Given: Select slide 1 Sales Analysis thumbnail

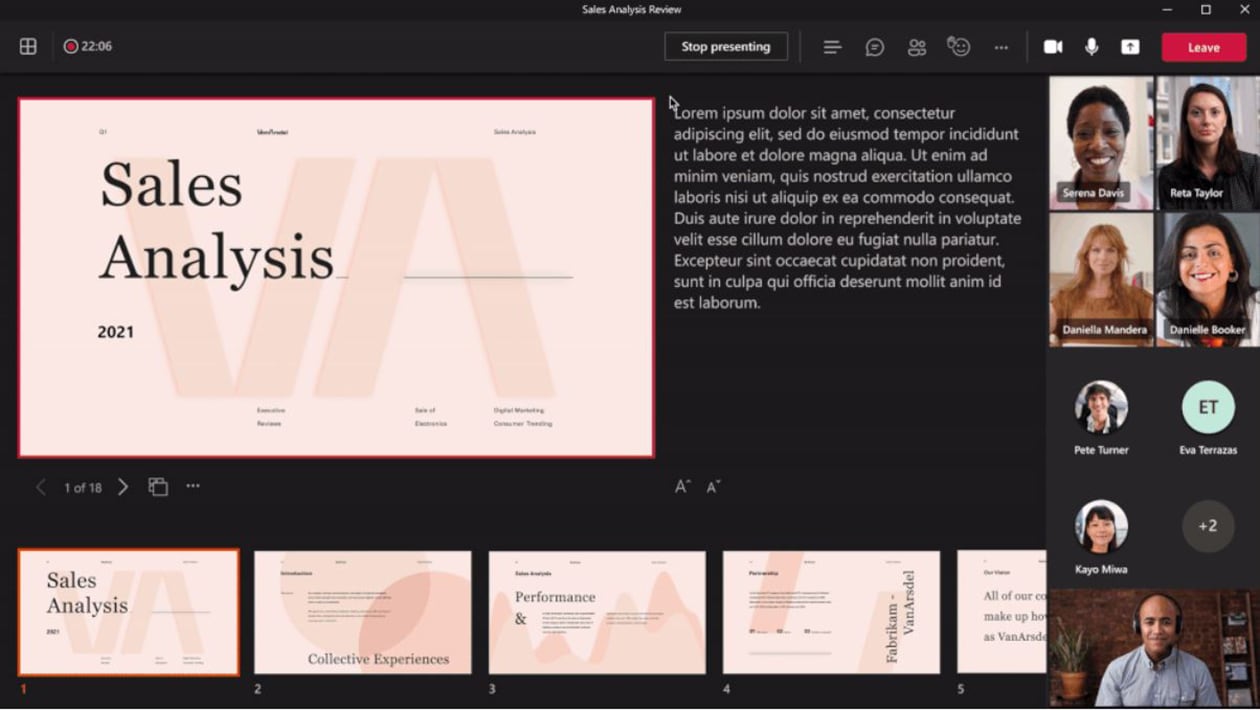Looking at the screenshot, I should (x=129, y=612).
